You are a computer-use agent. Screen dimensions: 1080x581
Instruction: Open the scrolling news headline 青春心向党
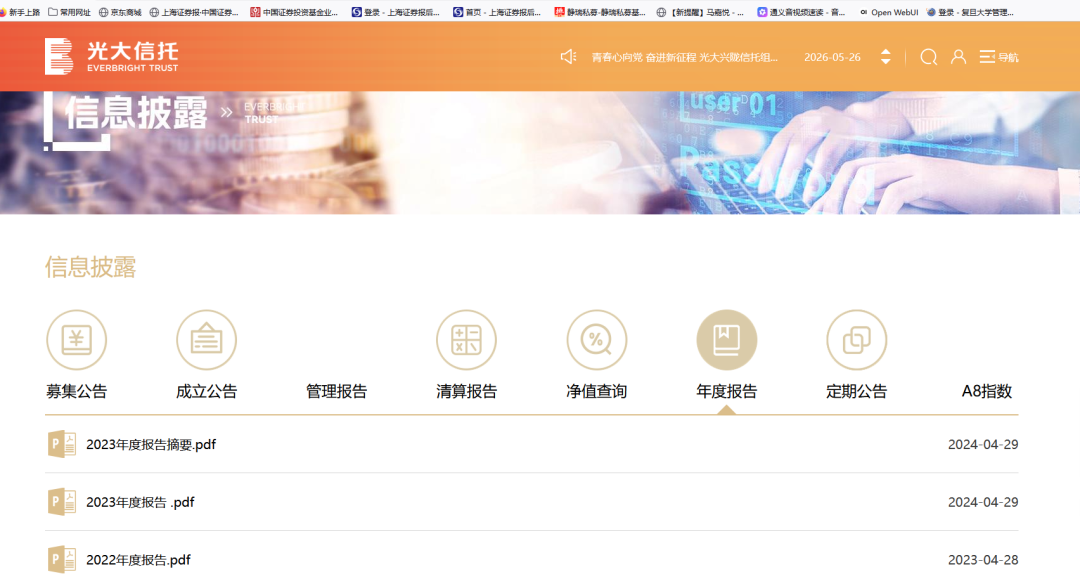[x=685, y=57]
